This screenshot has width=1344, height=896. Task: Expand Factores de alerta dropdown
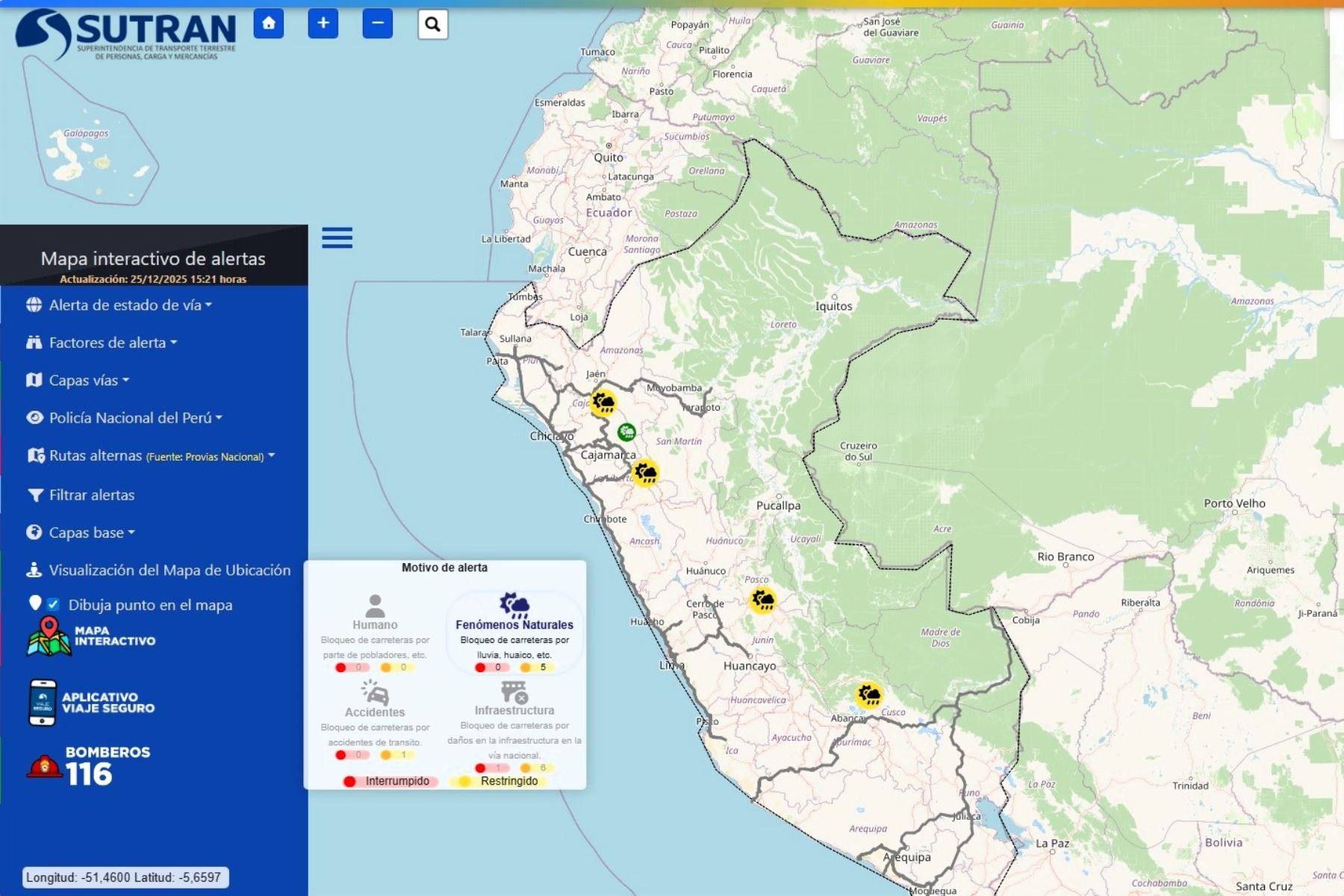pyautogui.click(x=113, y=343)
